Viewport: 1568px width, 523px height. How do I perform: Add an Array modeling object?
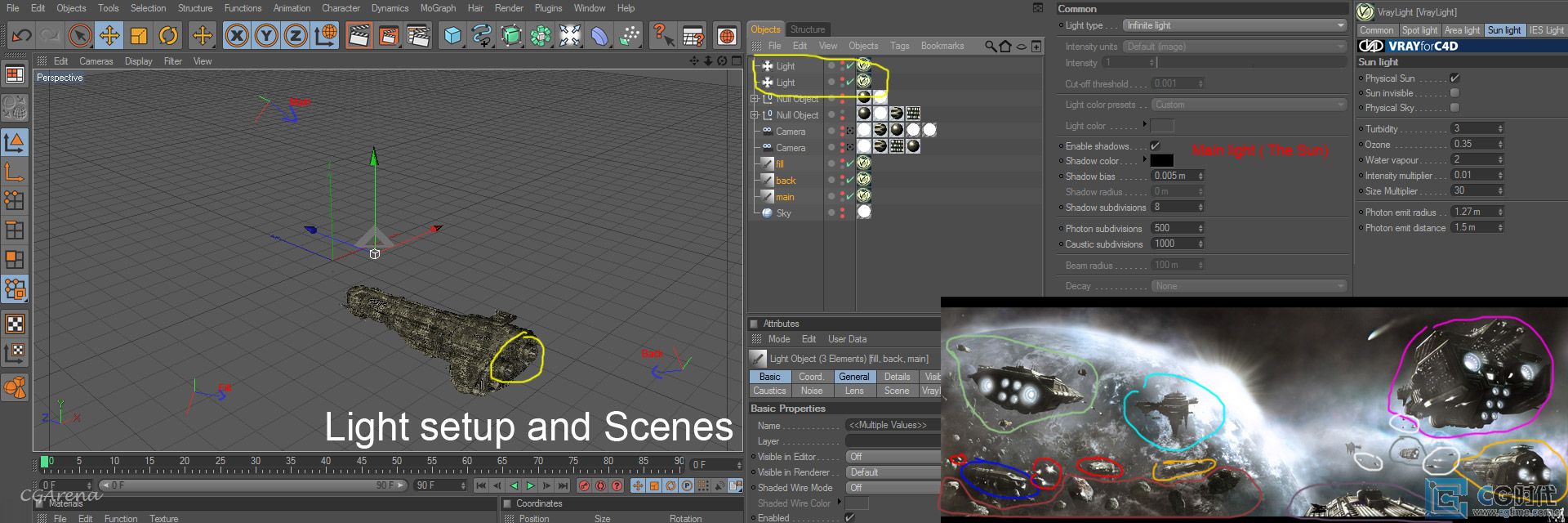[541, 35]
